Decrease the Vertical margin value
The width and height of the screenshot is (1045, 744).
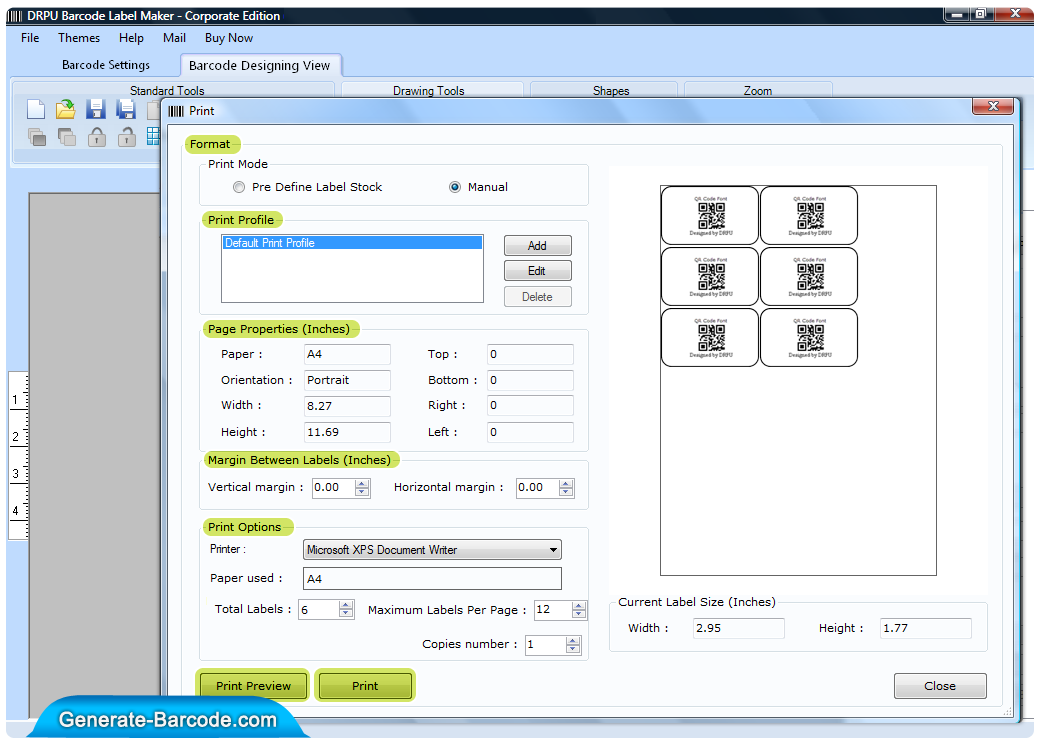point(362,492)
